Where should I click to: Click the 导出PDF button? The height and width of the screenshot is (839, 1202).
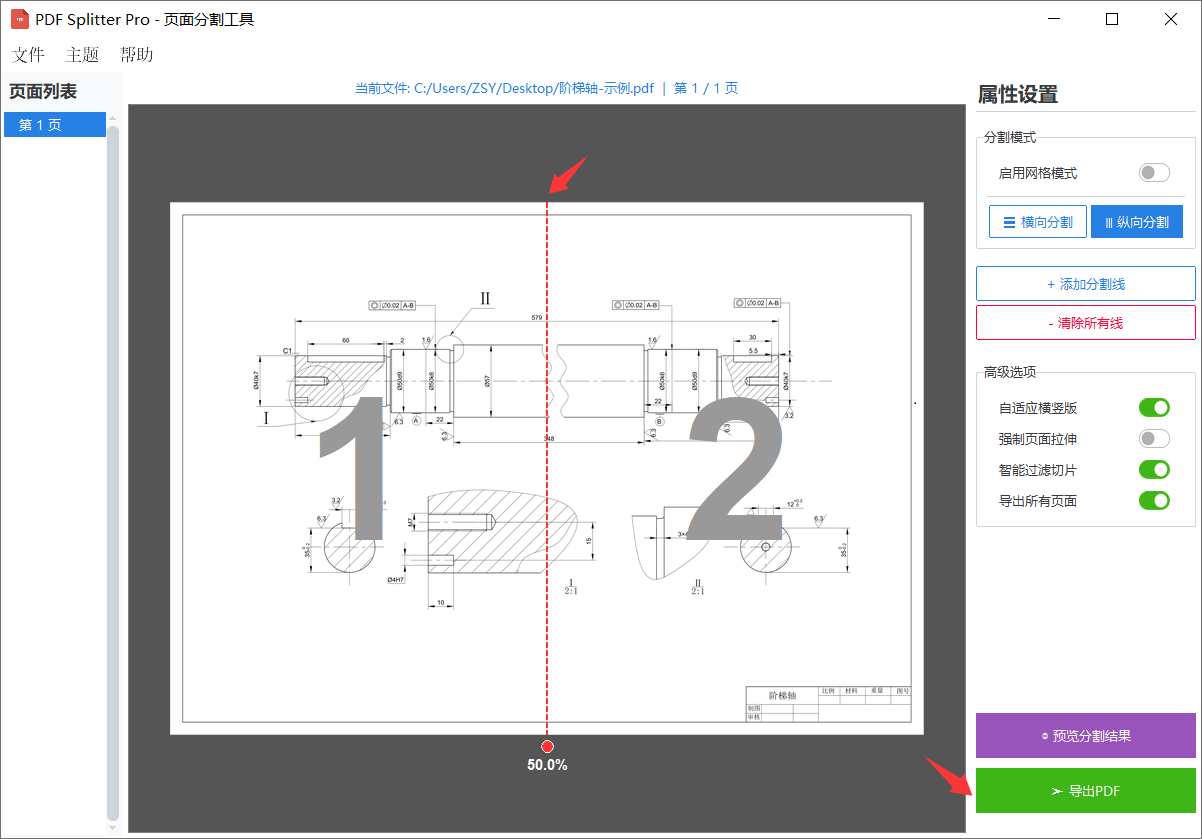[x=1085, y=791]
